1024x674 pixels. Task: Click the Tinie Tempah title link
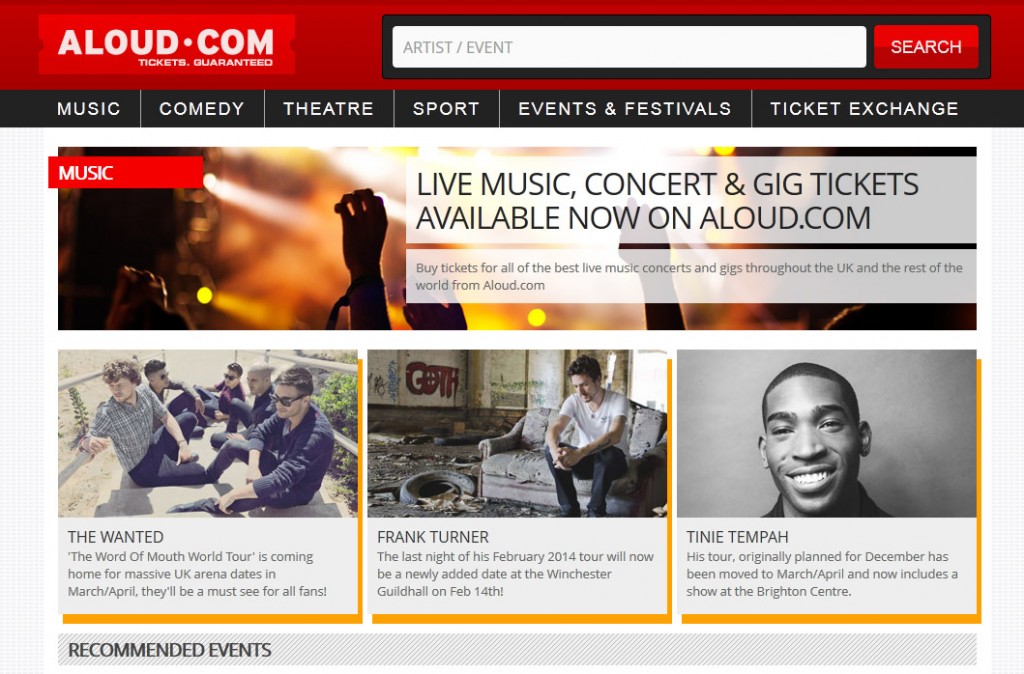(x=737, y=537)
